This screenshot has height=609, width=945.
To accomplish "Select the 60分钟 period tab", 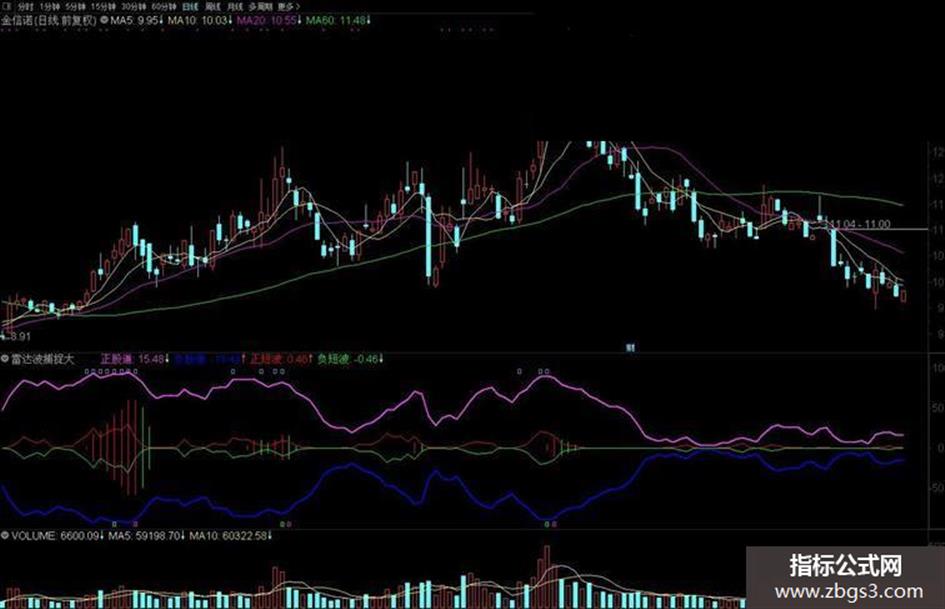I will click(x=163, y=7).
